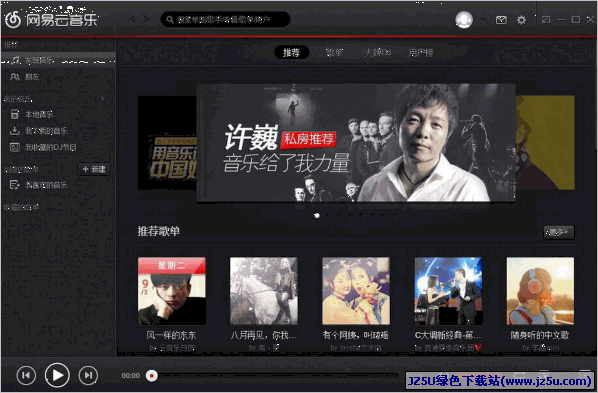Show the previous banner on the left

coord(167,143)
